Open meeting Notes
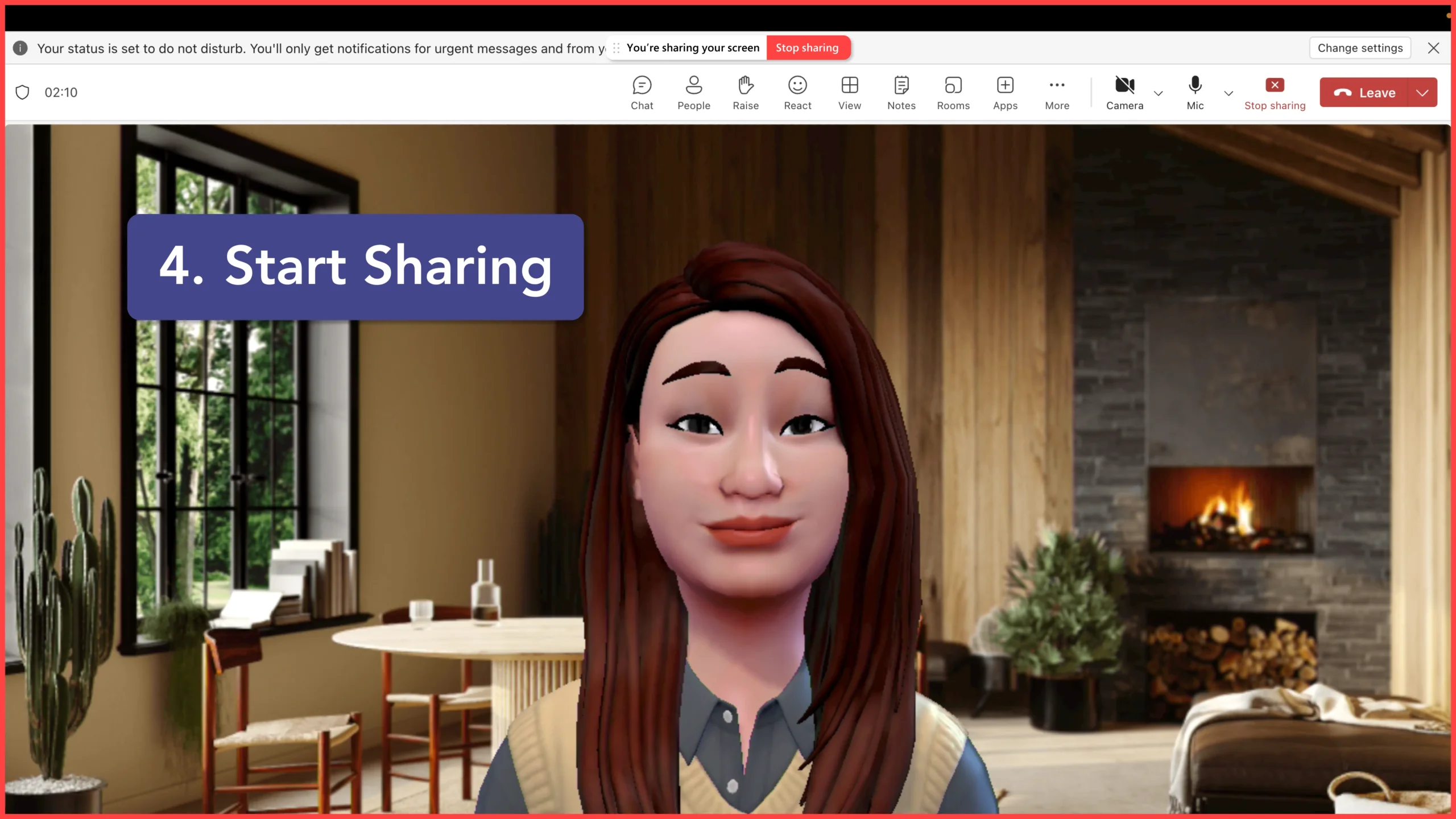 (901, 93)
